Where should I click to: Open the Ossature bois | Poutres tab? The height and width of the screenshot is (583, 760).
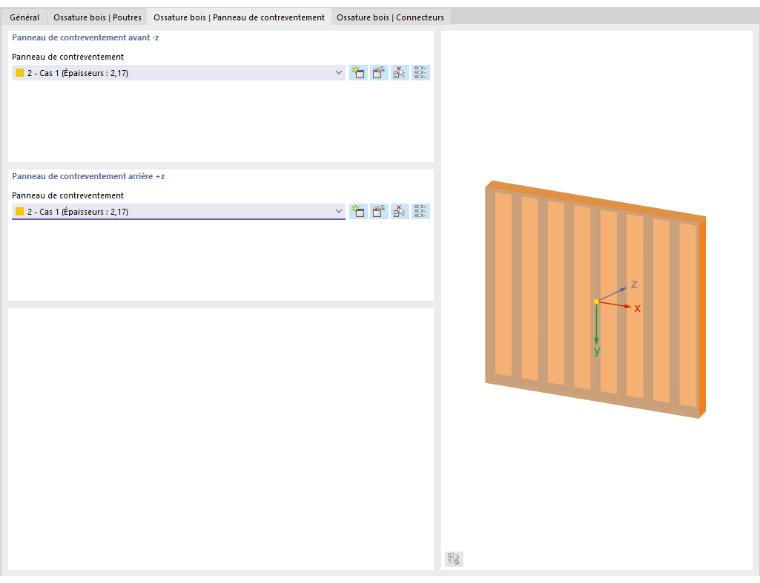97,17
